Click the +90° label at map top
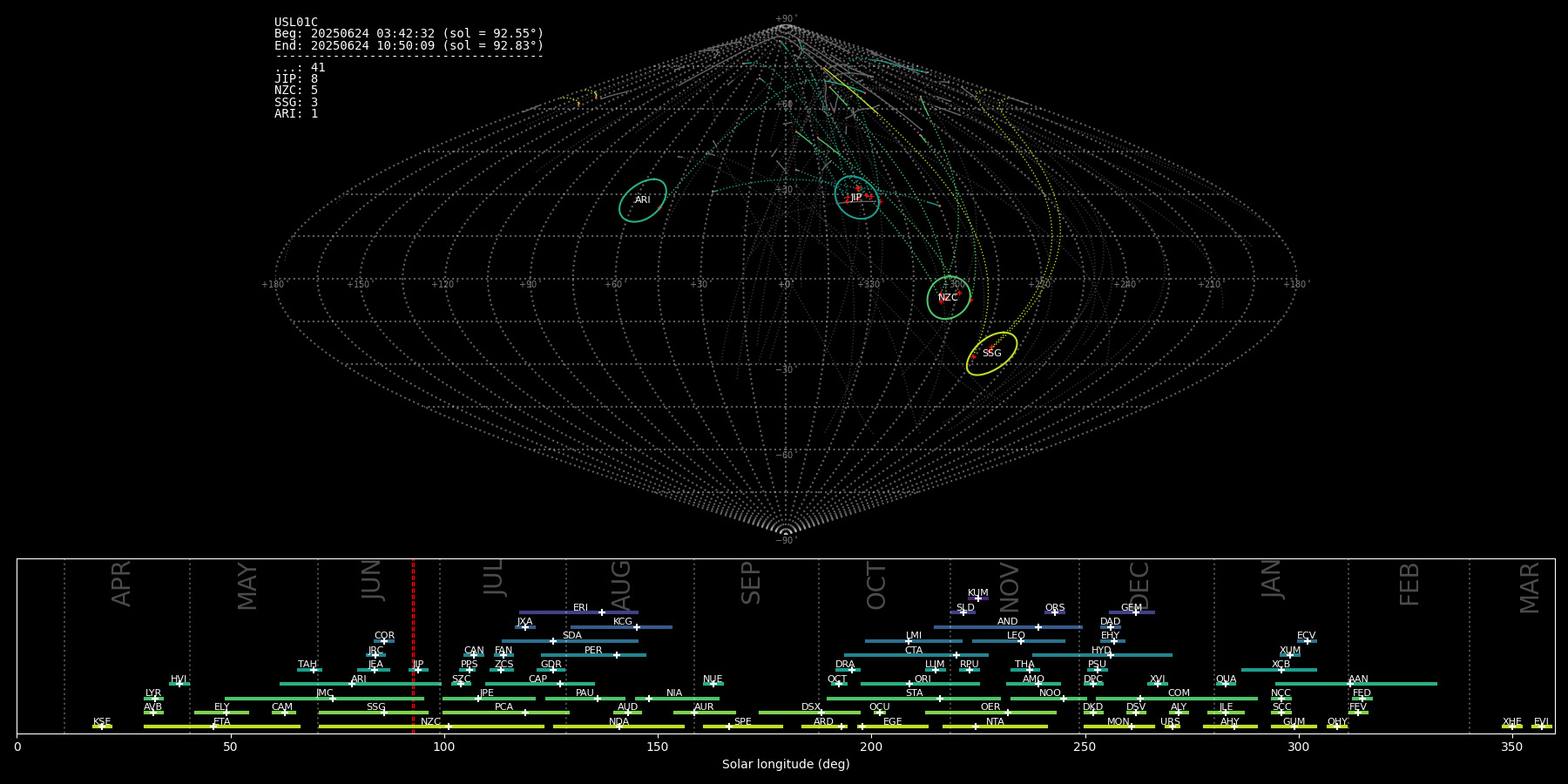 click(x=785, y=19)
